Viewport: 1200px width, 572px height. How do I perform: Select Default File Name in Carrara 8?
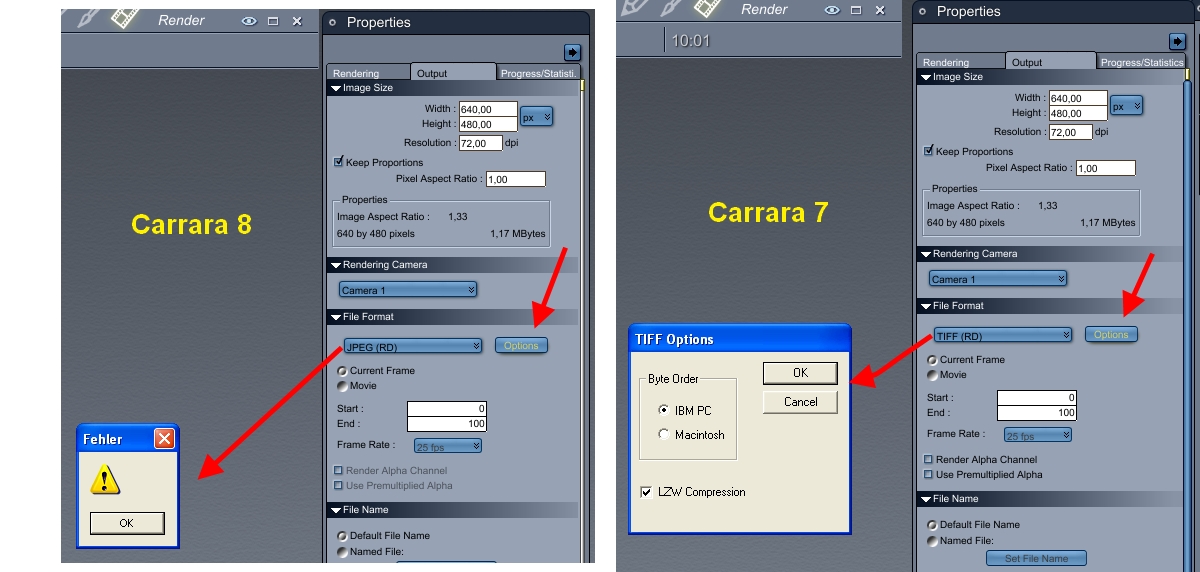click(343, 536)
